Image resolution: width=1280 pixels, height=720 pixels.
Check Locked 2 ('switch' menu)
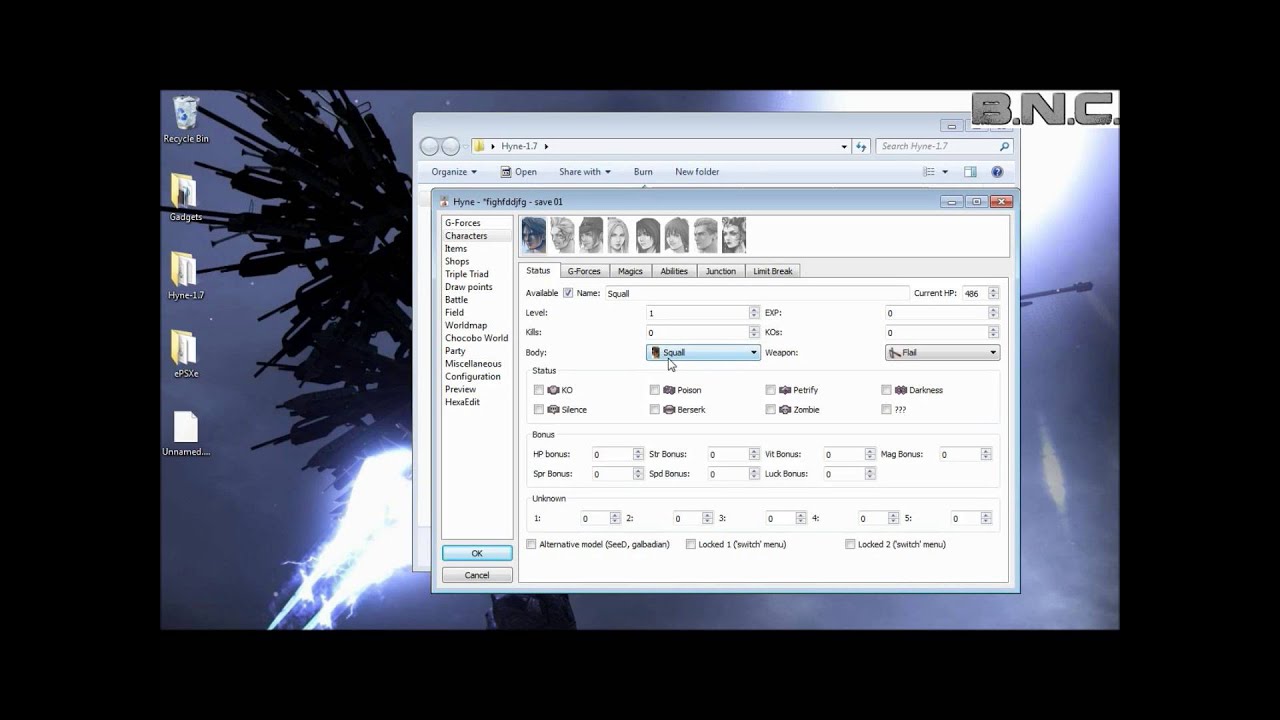(850, 544)
